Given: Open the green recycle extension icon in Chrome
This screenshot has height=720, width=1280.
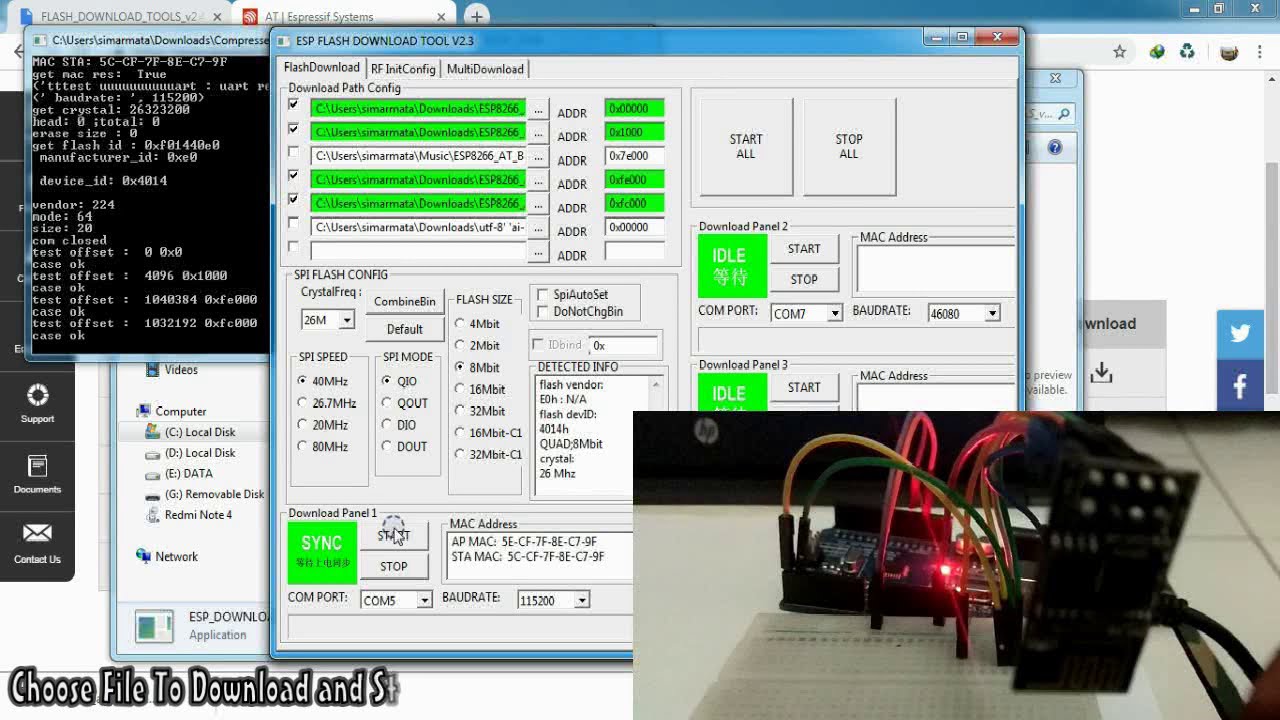Looking at the screenshot, I should pos(1187,52).
